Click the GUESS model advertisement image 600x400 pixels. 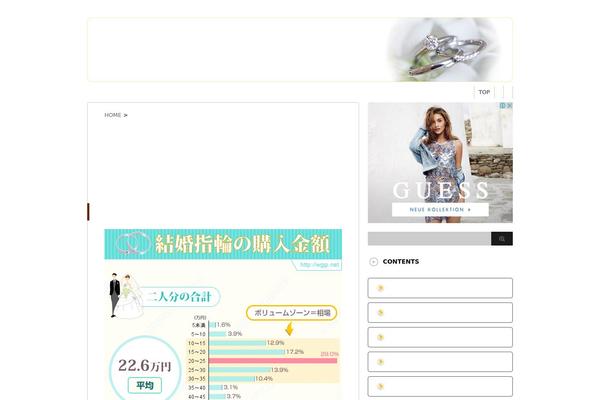pos(440,163)
